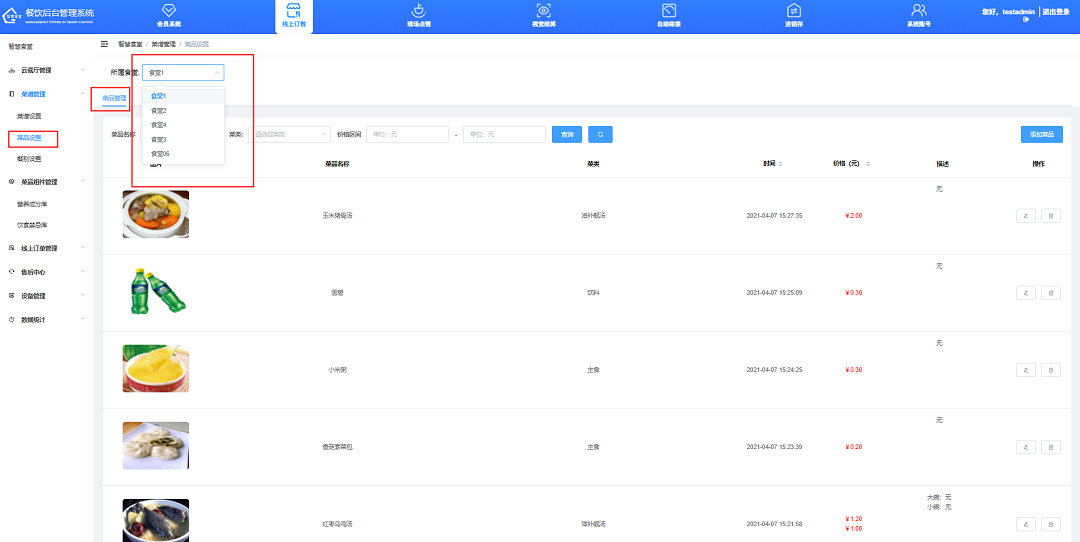
Task: Go to 进销存 module icon
Action: pyautogui.click(x=794, y=11)
